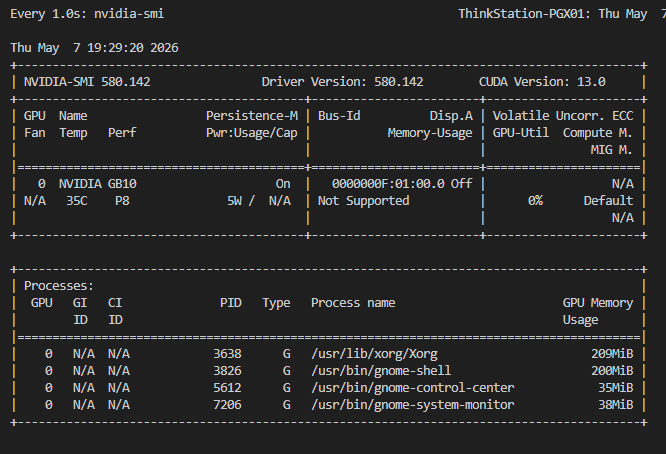Click the 'GPU Memory' column header
Image resolution: width=666 pixels, height=454 pixels.
598,302
